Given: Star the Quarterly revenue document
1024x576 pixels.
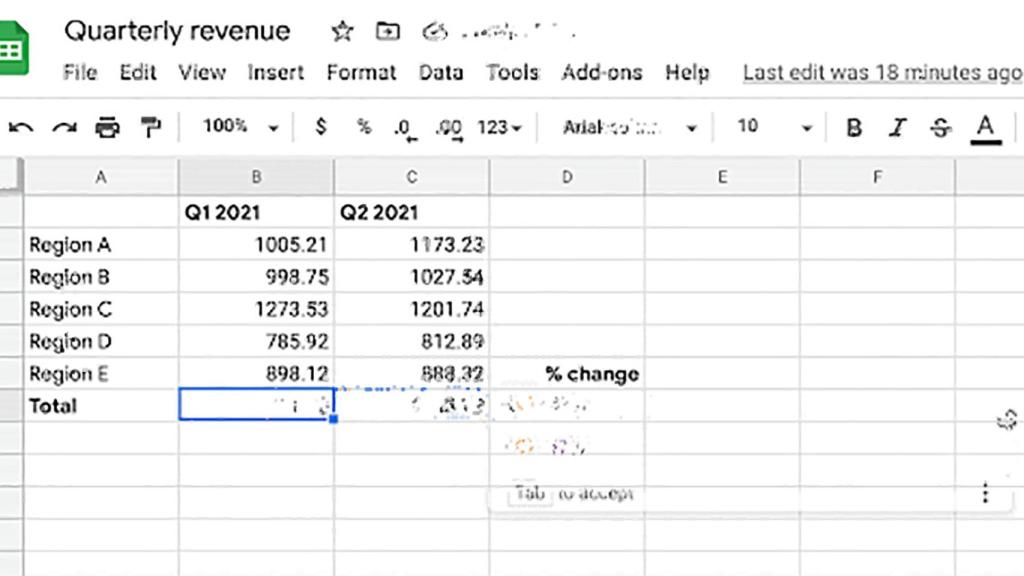Looking at the screenshot, I should point(342,32).
